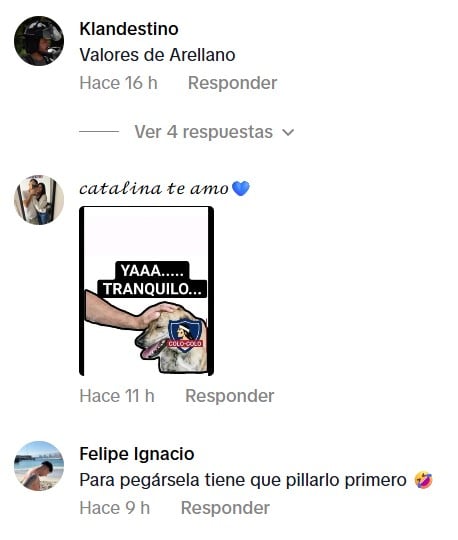This screenshot has width=458, height=540.
Task: Click the Colo-Colo badge in the meme
Action: pos(186,335)
